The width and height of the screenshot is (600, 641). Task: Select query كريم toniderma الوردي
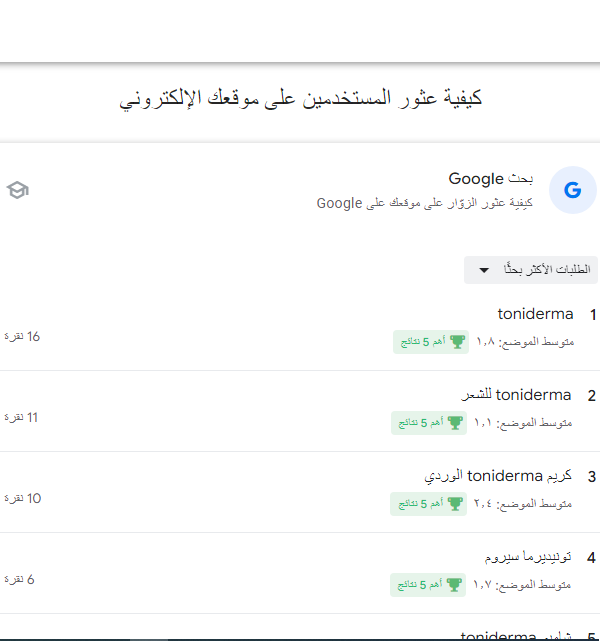[498, 476]
